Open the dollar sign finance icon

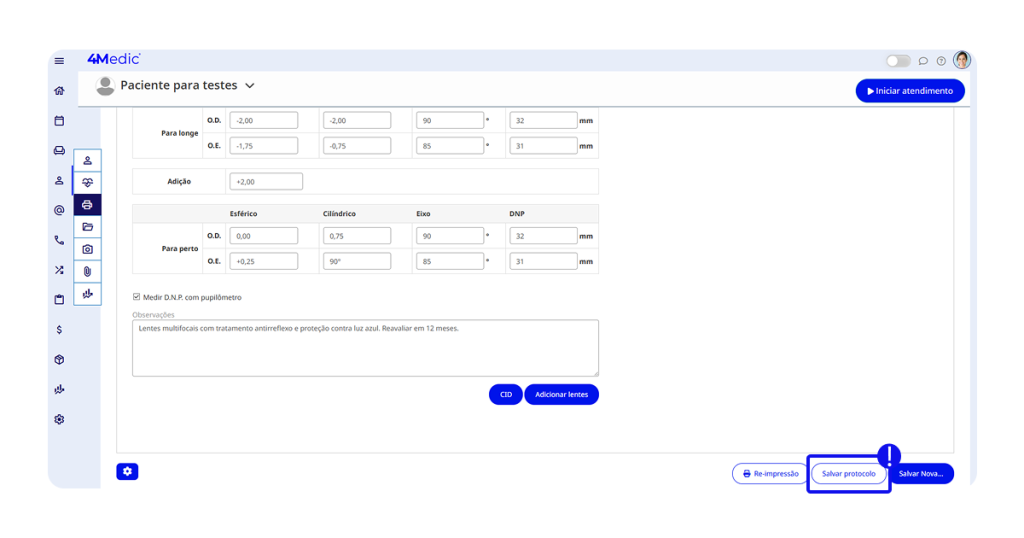[59, 329]
